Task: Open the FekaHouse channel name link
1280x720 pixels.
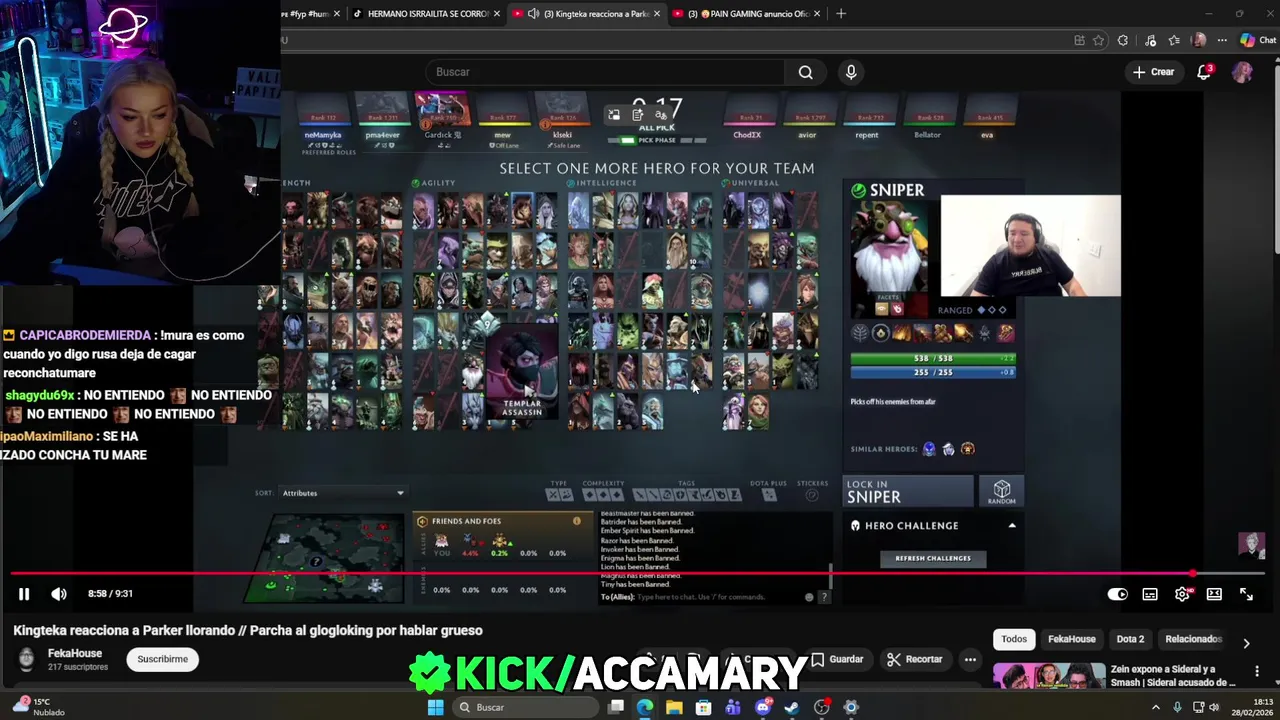Action: (x=75, y=653)
